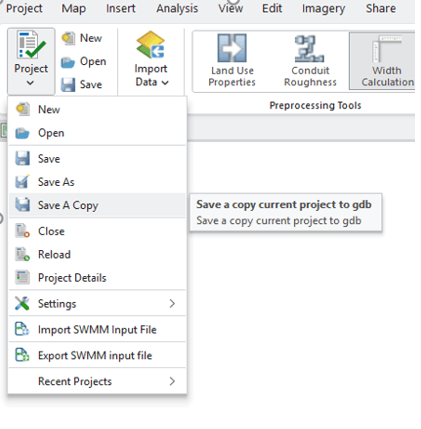Switch to the Share ribbon tab
The image size is (421, 429).
[381, 9]
